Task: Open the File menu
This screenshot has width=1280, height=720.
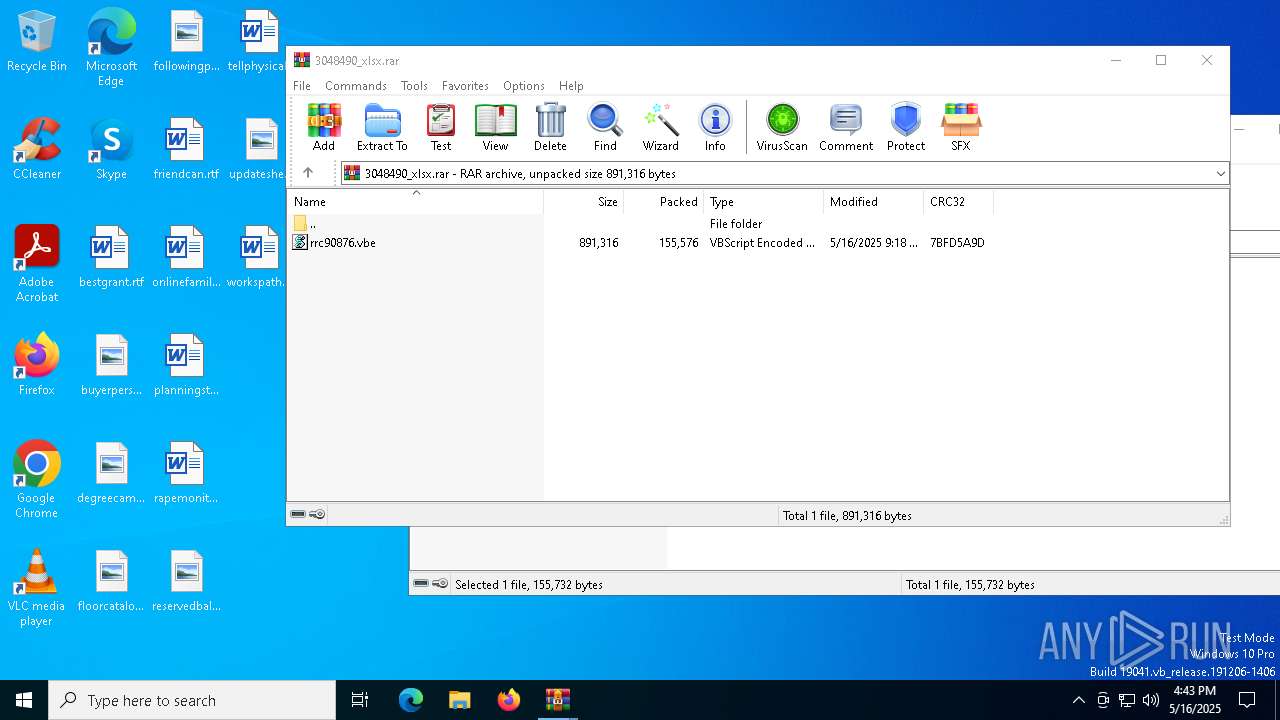Action: tap(302, 86)
